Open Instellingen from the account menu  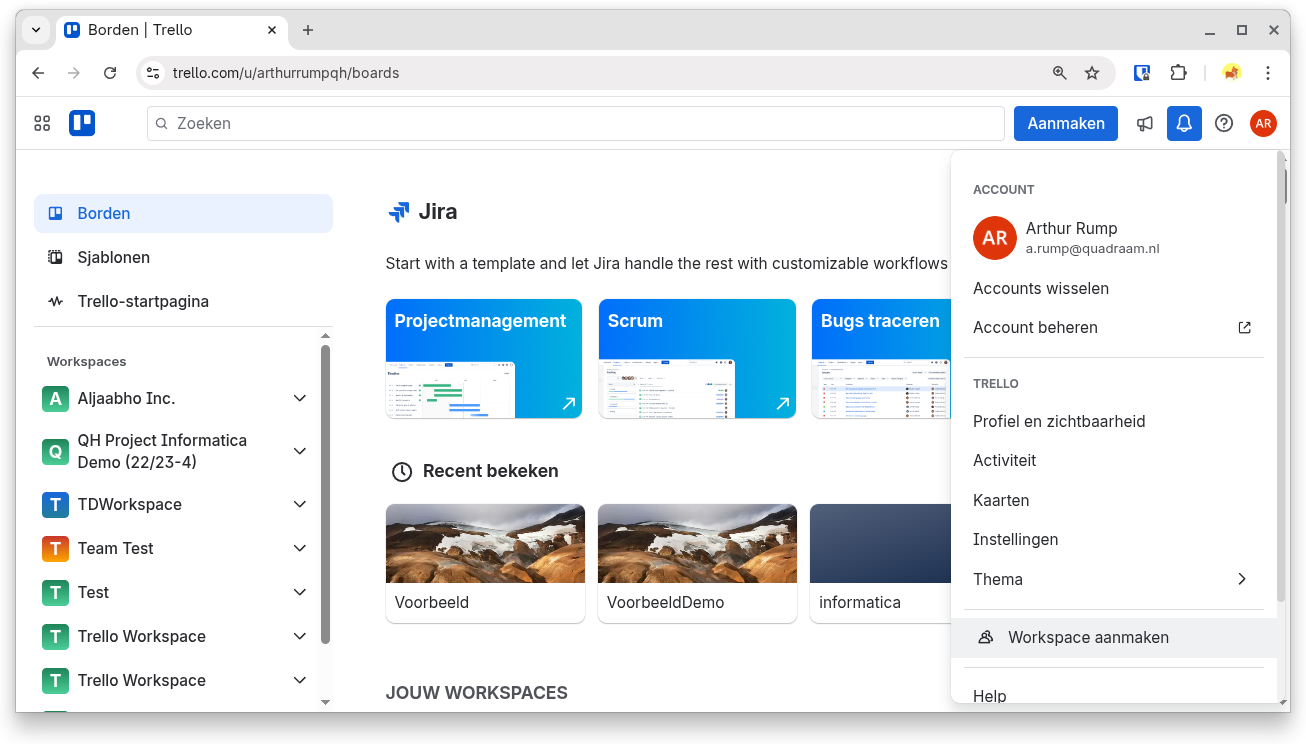[x=1015, y=539]
